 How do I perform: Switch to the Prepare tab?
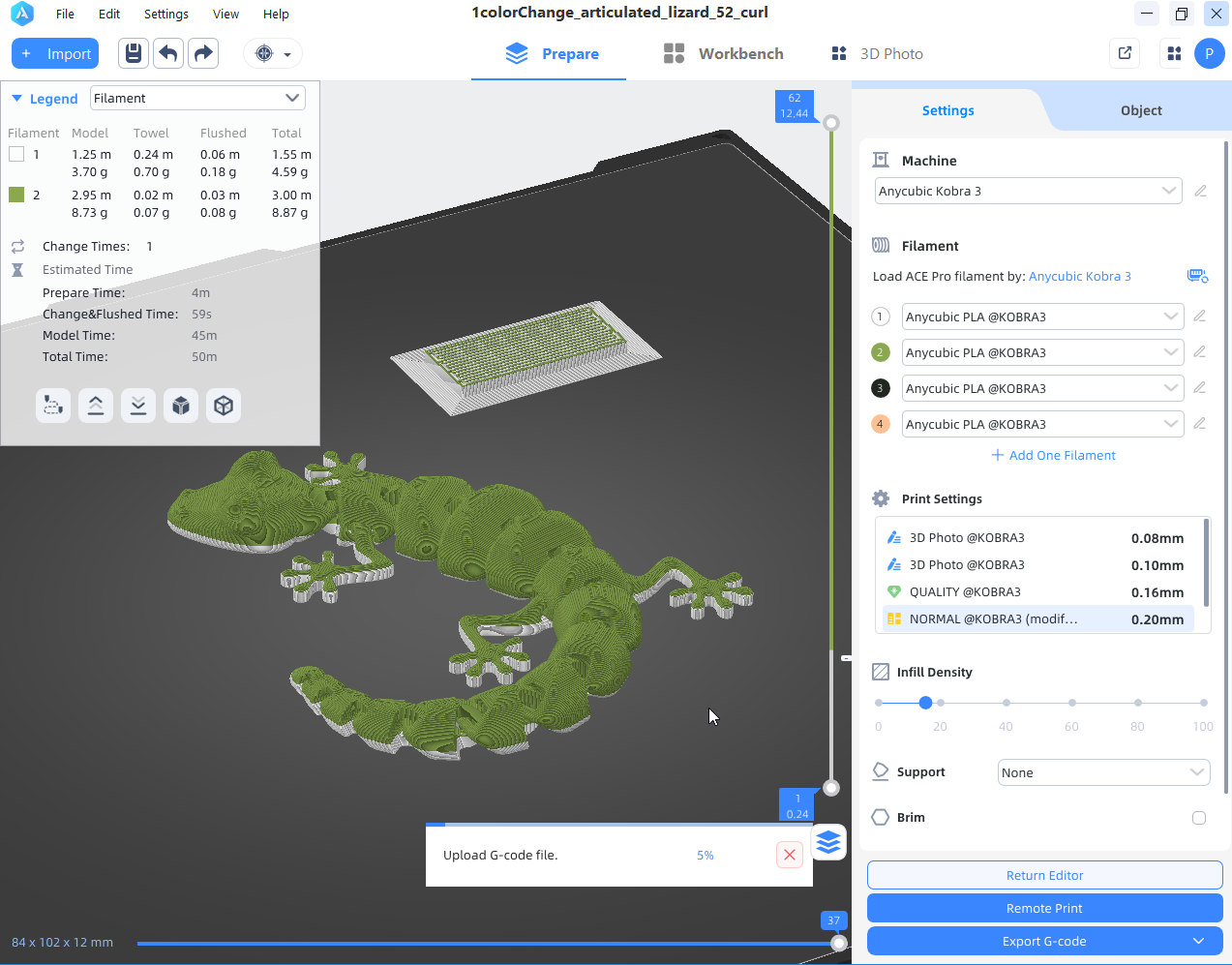point(552,53)
